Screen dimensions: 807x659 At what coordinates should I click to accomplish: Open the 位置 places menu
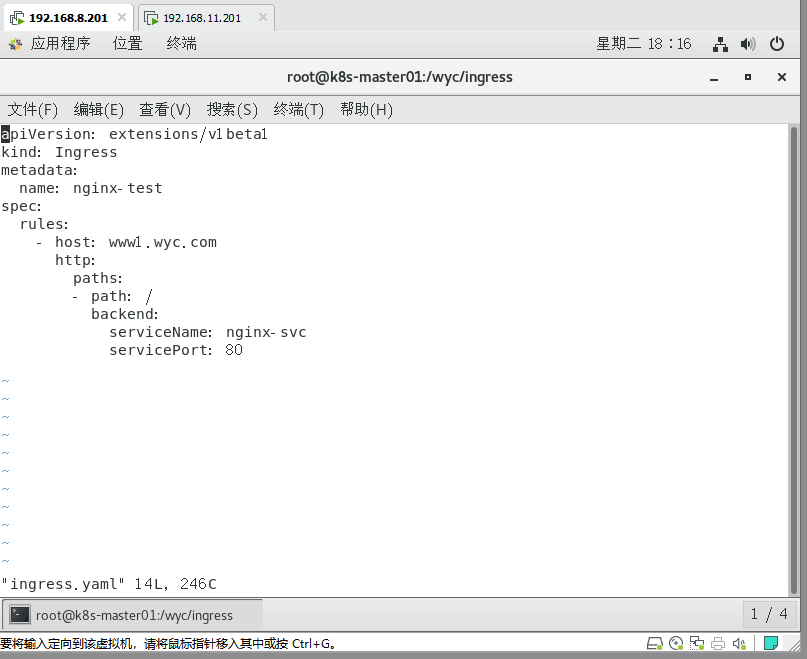(127, 44)
